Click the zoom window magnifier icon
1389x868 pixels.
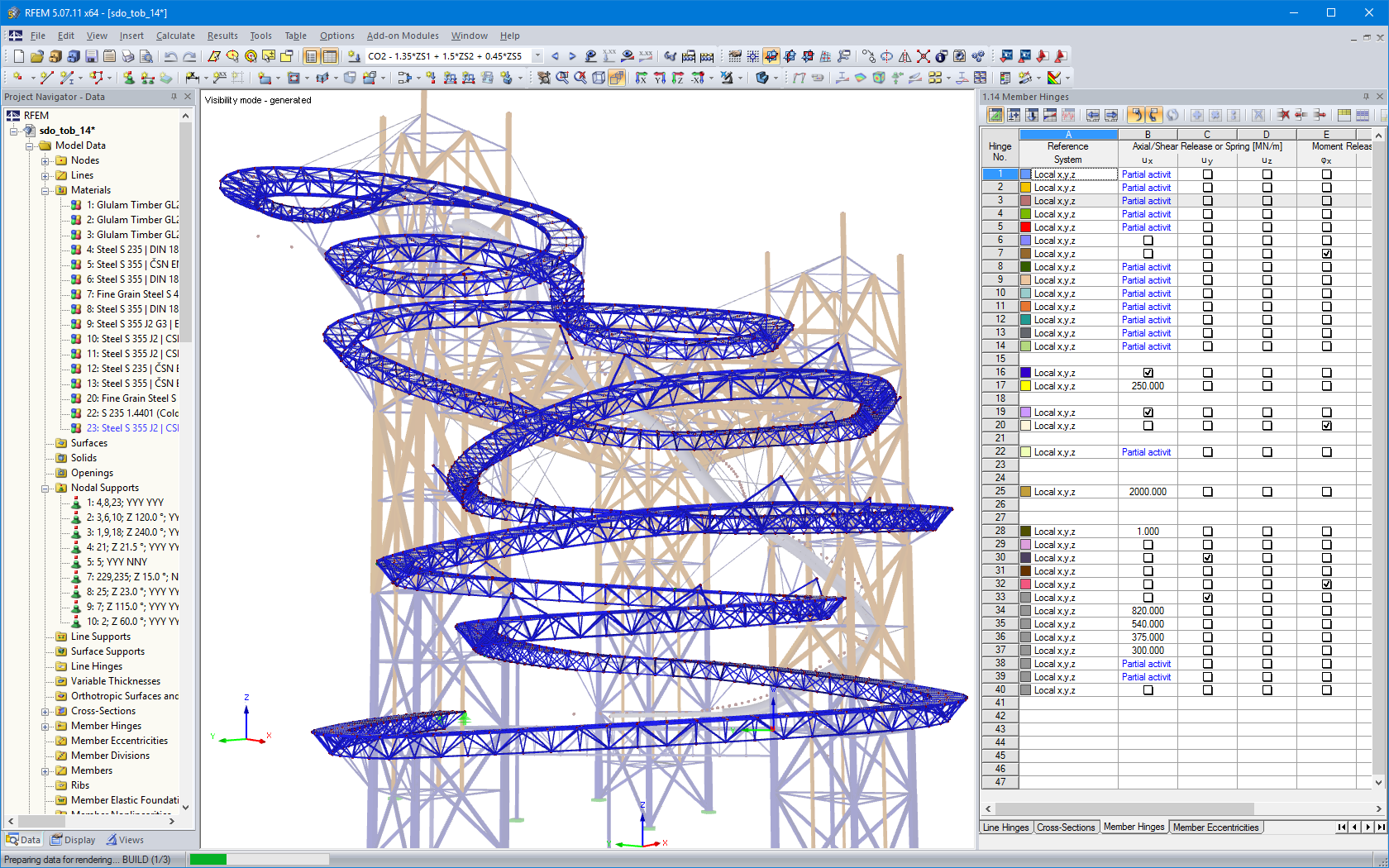point(562,78)
